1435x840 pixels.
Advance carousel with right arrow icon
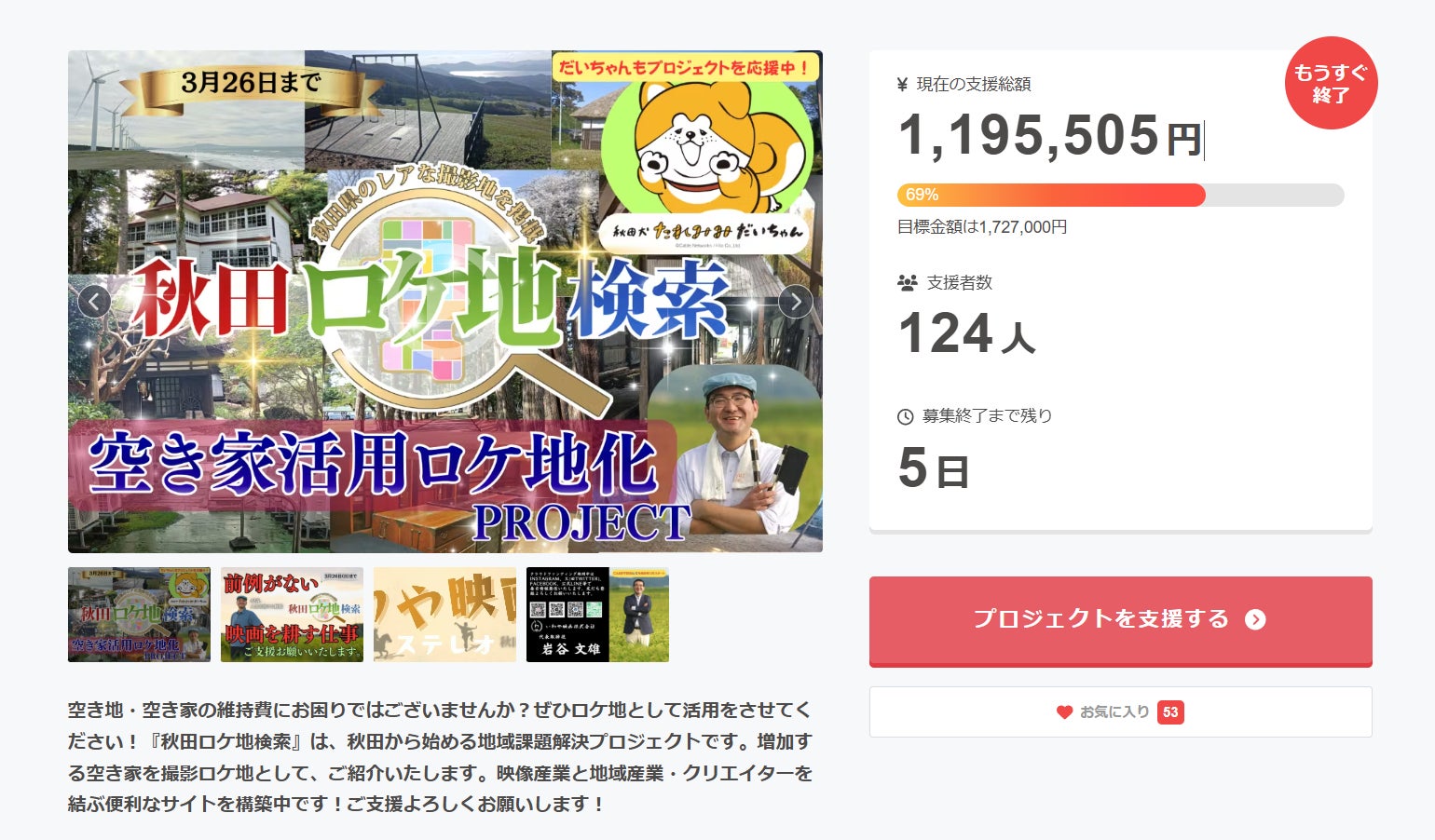pos(796,302)
